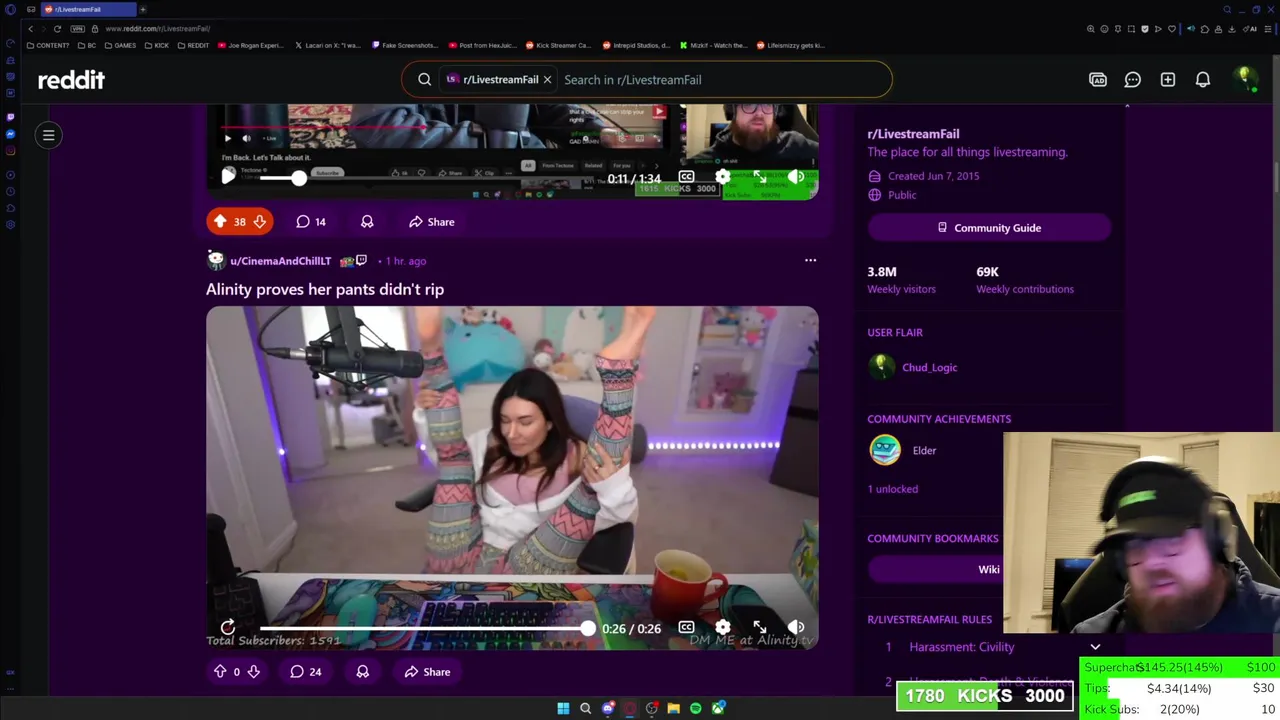Open post titled Alinity proves her pants didn't rip

click(325, 289)
